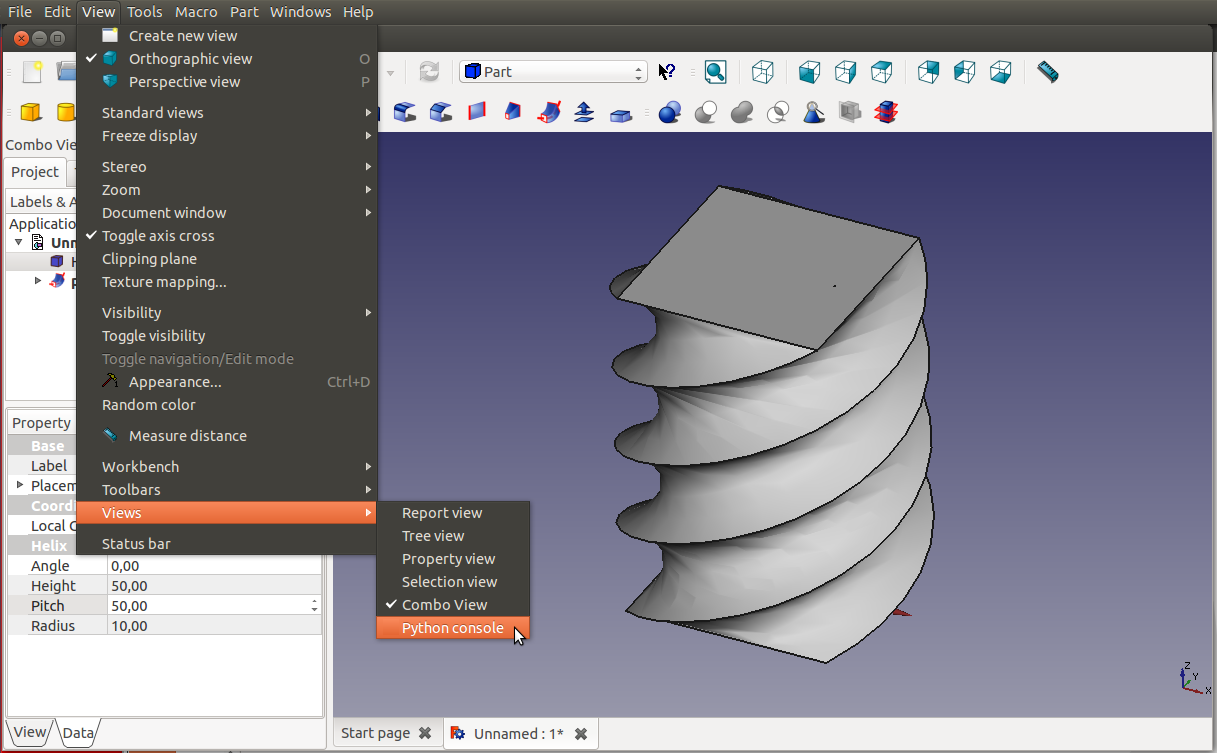The image size is (1217, 753).
Task: Click the Cross-sections red layered icon
Action: [x=886, y=112]
